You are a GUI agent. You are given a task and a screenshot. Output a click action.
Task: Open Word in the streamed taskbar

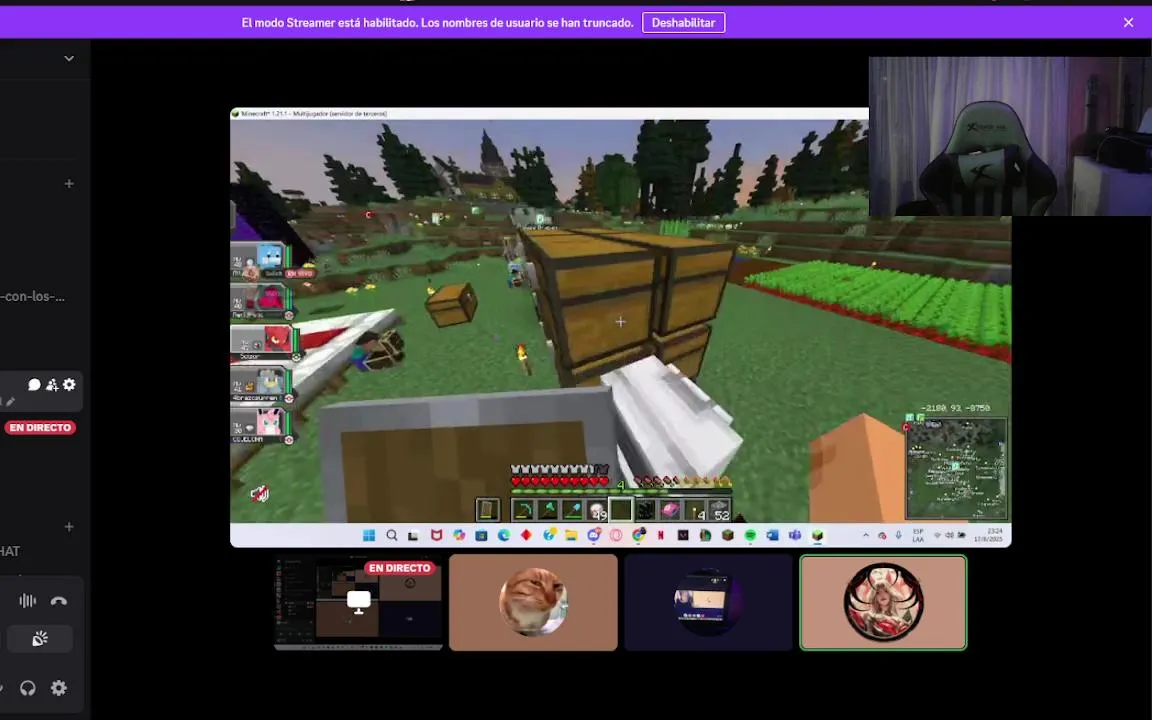[x=772, y=536]
